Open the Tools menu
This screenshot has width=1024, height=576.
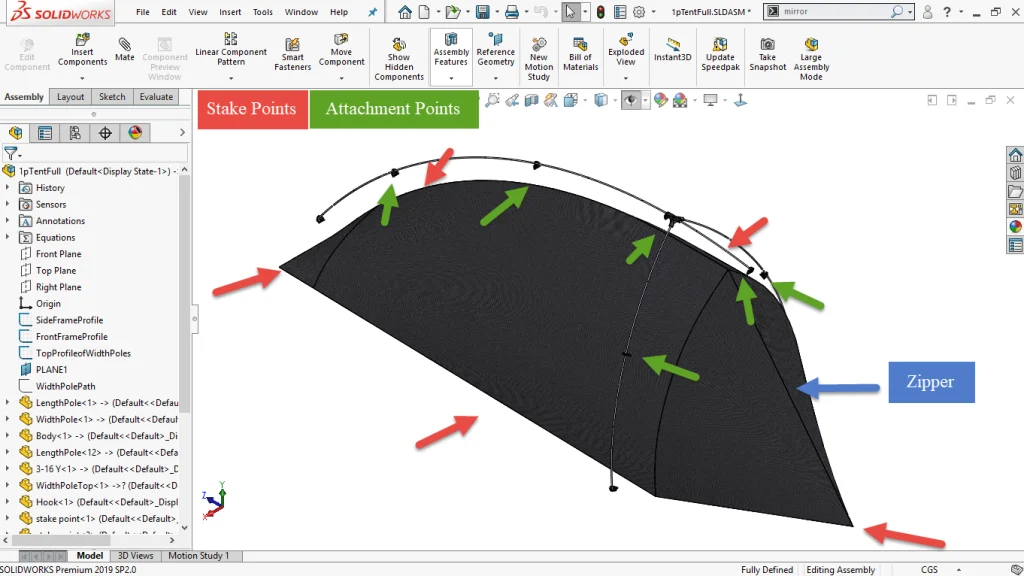(262, 12)
